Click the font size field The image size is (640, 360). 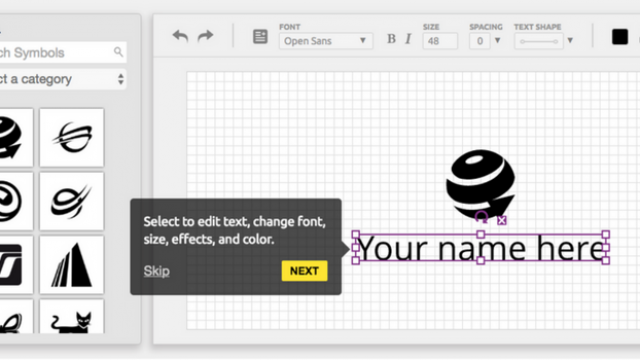[x=440, y=41]
